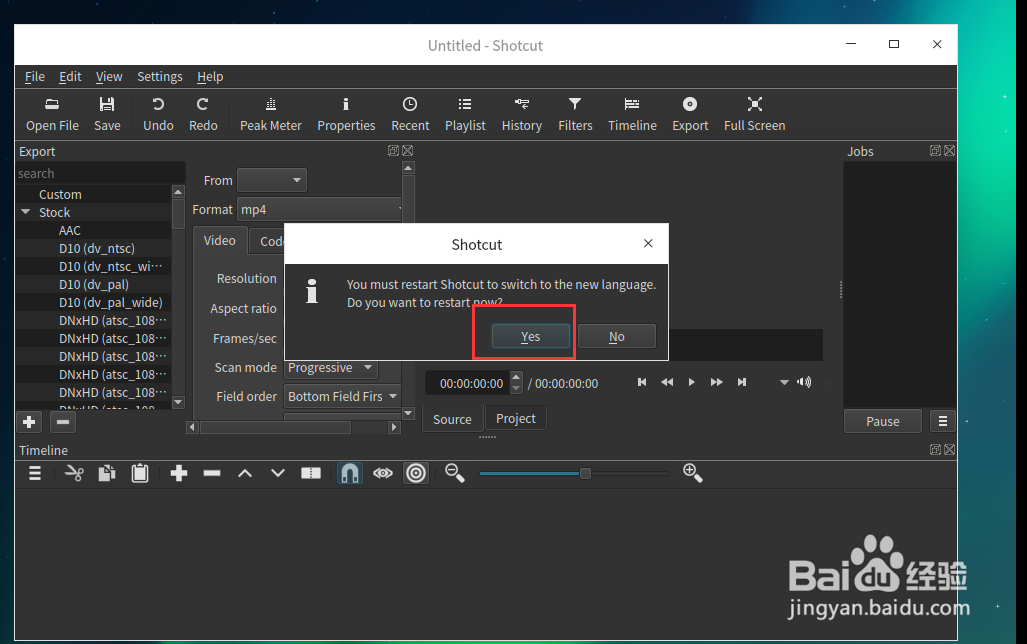1027x644 pixels.
Task: Toggle timeline snapping magnet
Action: [x=350, y=473]
